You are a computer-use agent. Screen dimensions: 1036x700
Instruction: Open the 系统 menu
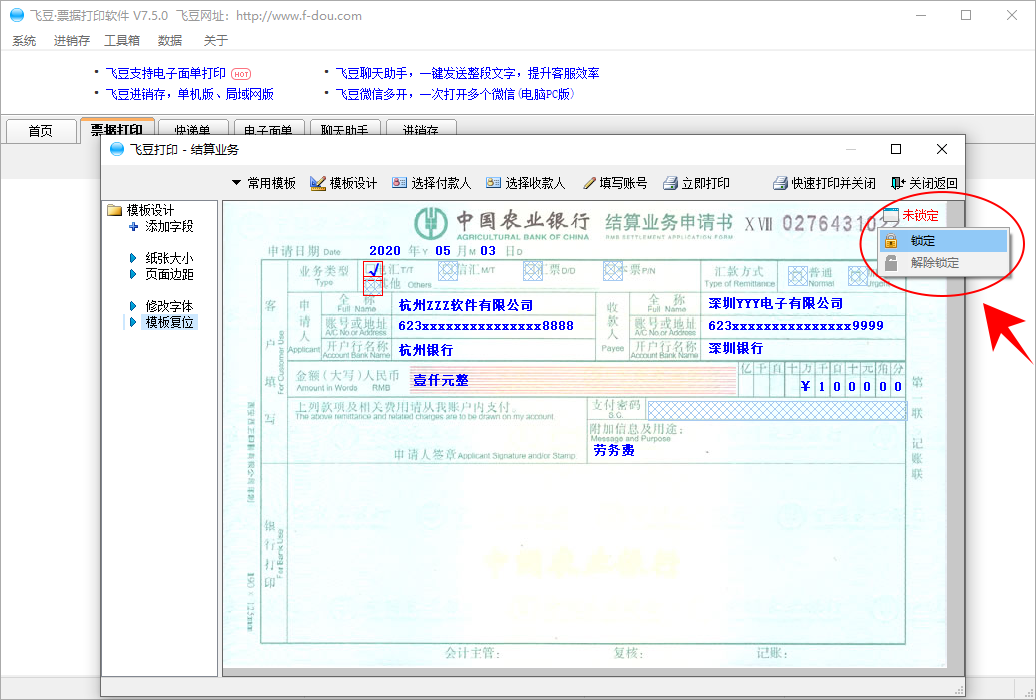(24, 41)
